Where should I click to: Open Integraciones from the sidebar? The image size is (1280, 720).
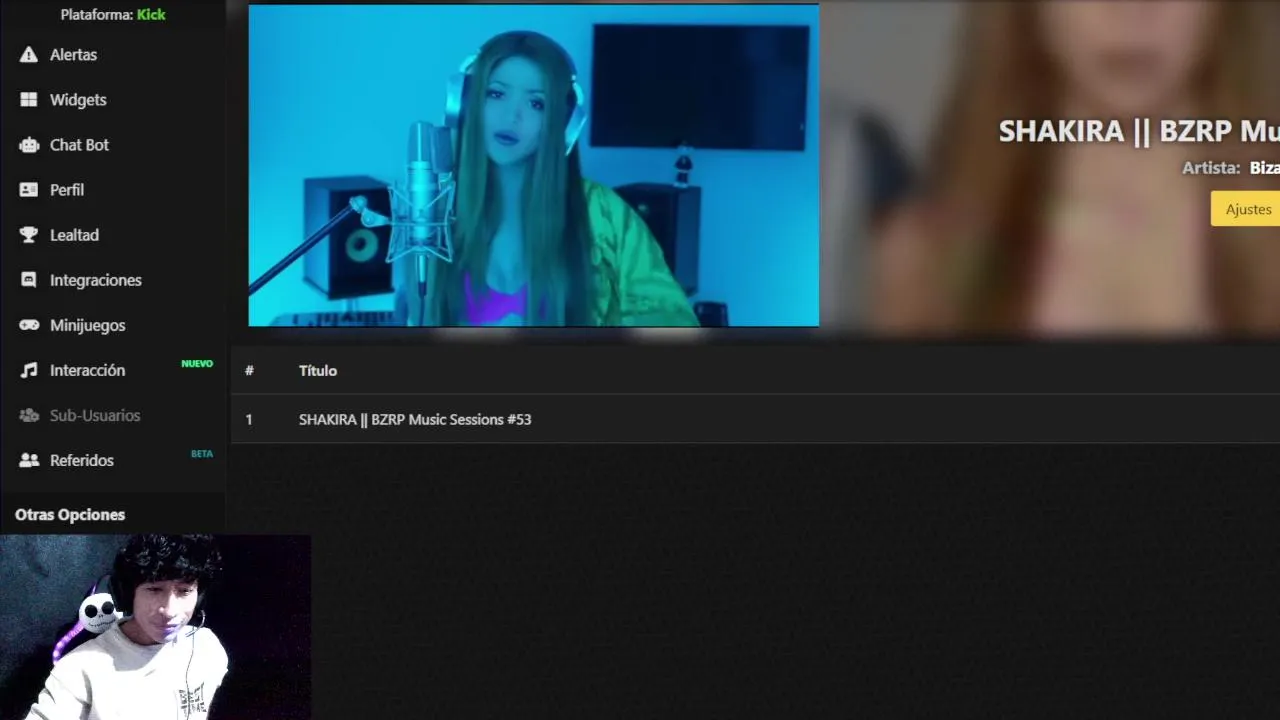pyautogui.click(x=96, y=280)
